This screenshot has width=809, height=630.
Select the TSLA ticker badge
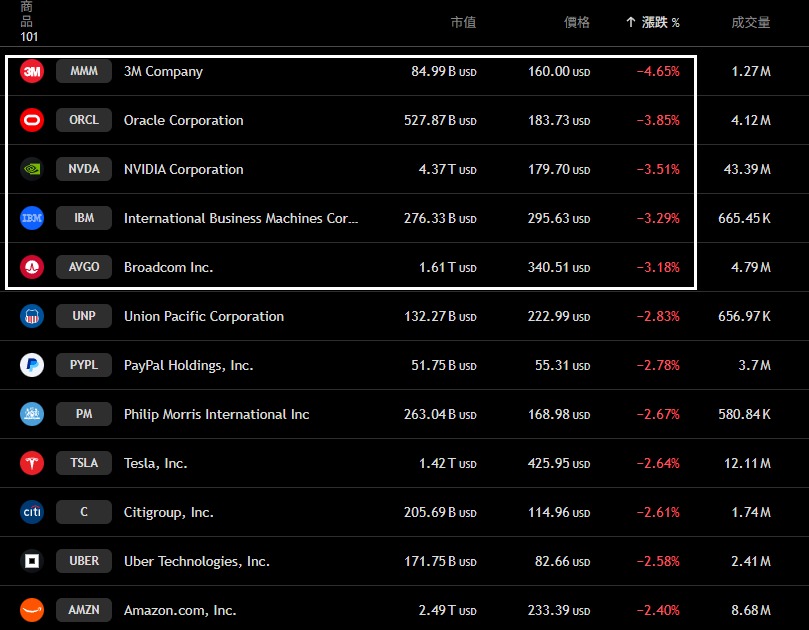[84, 463]
